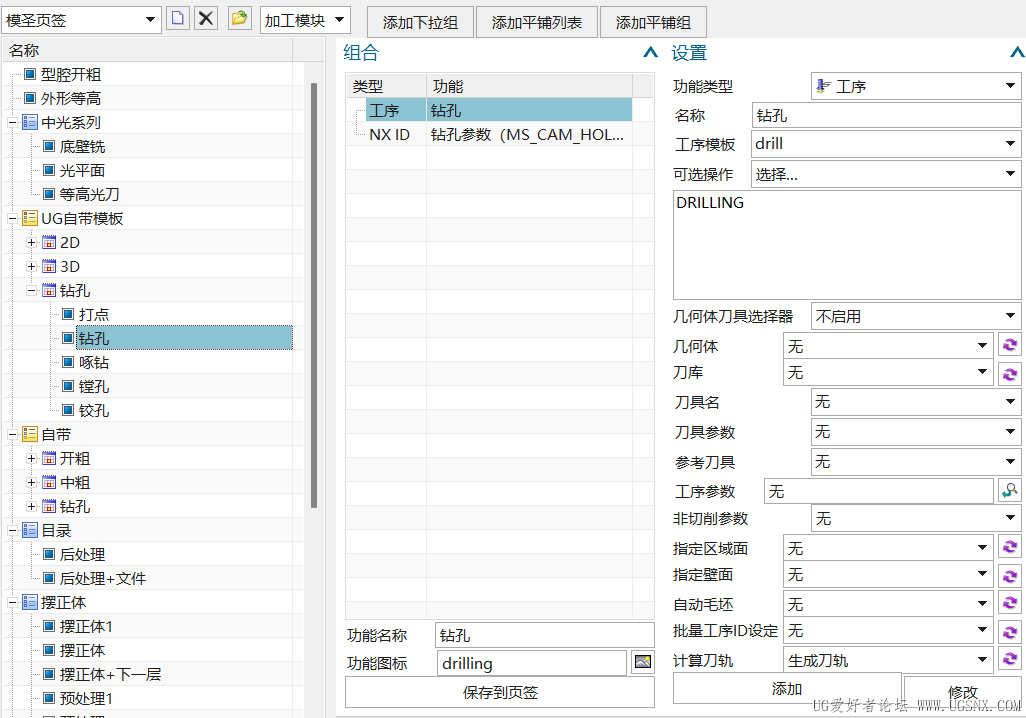Click the 功能名称 input field
Image resolution: width=1026 pixels, height=718 pixels.
544,634
